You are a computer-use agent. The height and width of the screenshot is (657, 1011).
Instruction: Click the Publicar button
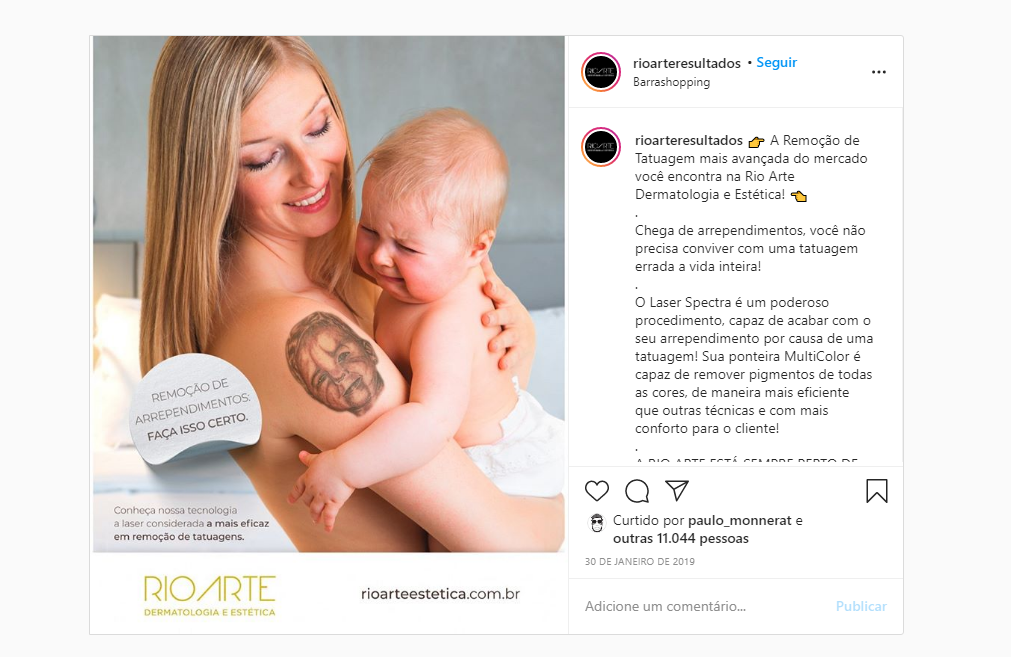861,606
